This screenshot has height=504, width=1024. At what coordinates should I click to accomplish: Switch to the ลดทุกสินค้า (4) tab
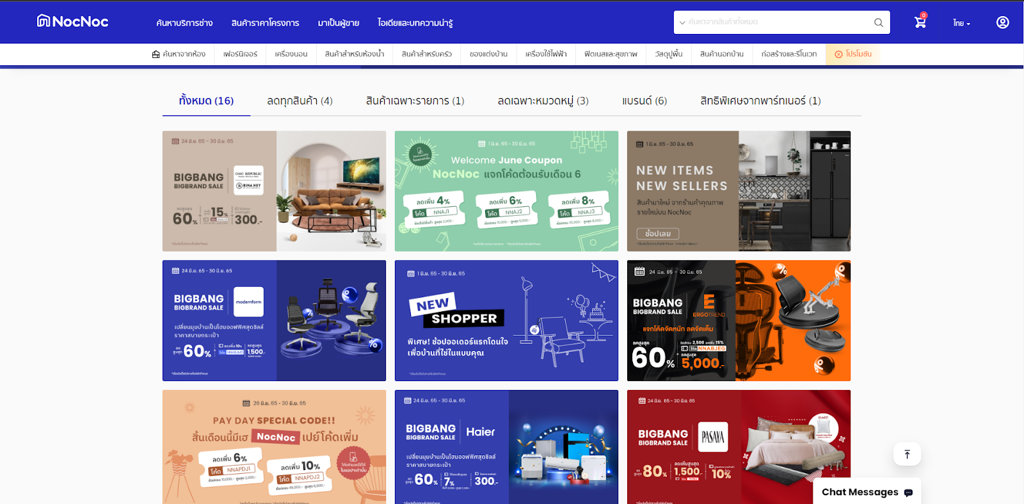point(300,101)
